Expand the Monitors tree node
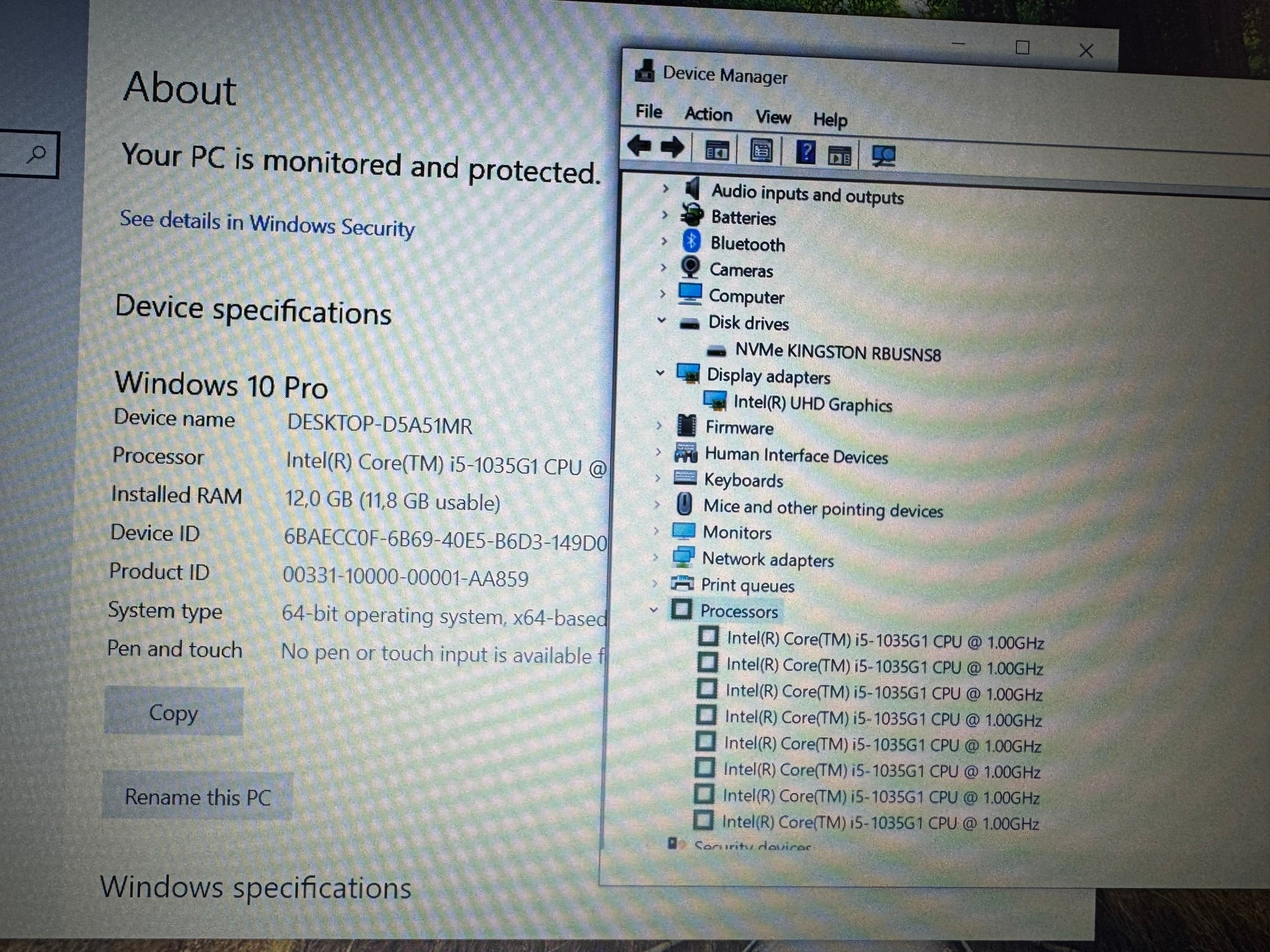 pyautogui.click(x=655, y=531)
